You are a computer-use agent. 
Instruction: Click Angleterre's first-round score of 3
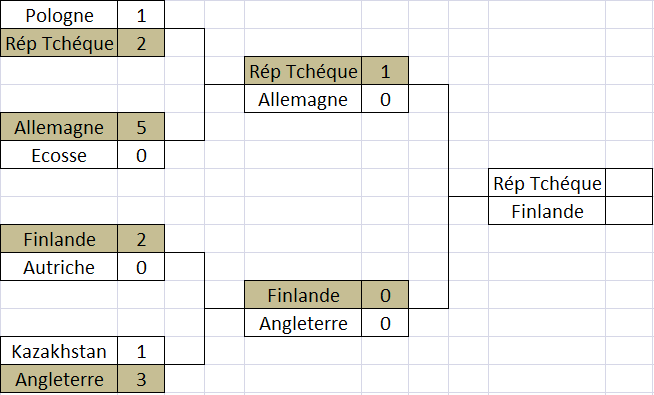click(x=141, y=379)
